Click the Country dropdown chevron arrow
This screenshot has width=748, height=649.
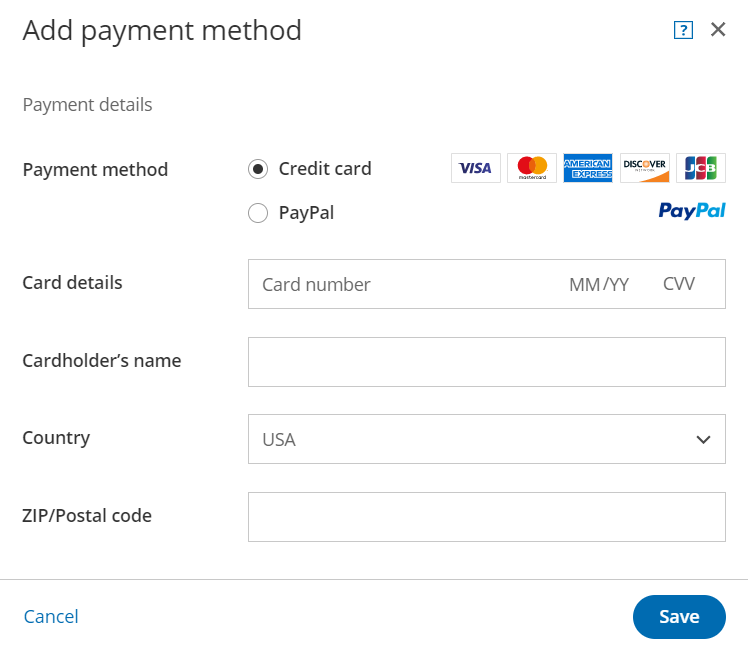(703, 439)
